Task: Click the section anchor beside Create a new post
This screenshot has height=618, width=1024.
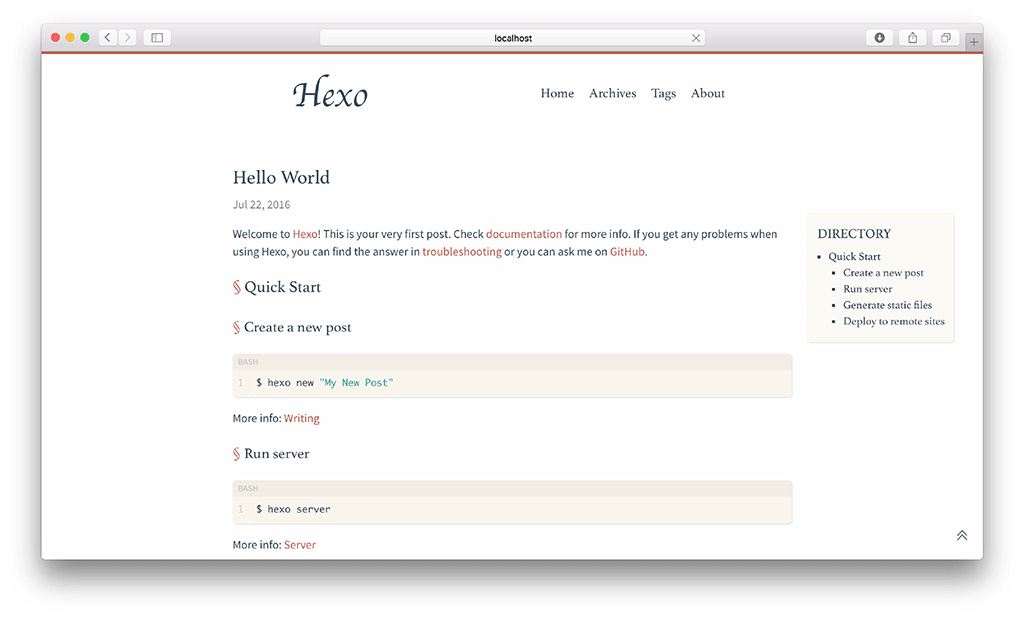Action: [236, 327]
